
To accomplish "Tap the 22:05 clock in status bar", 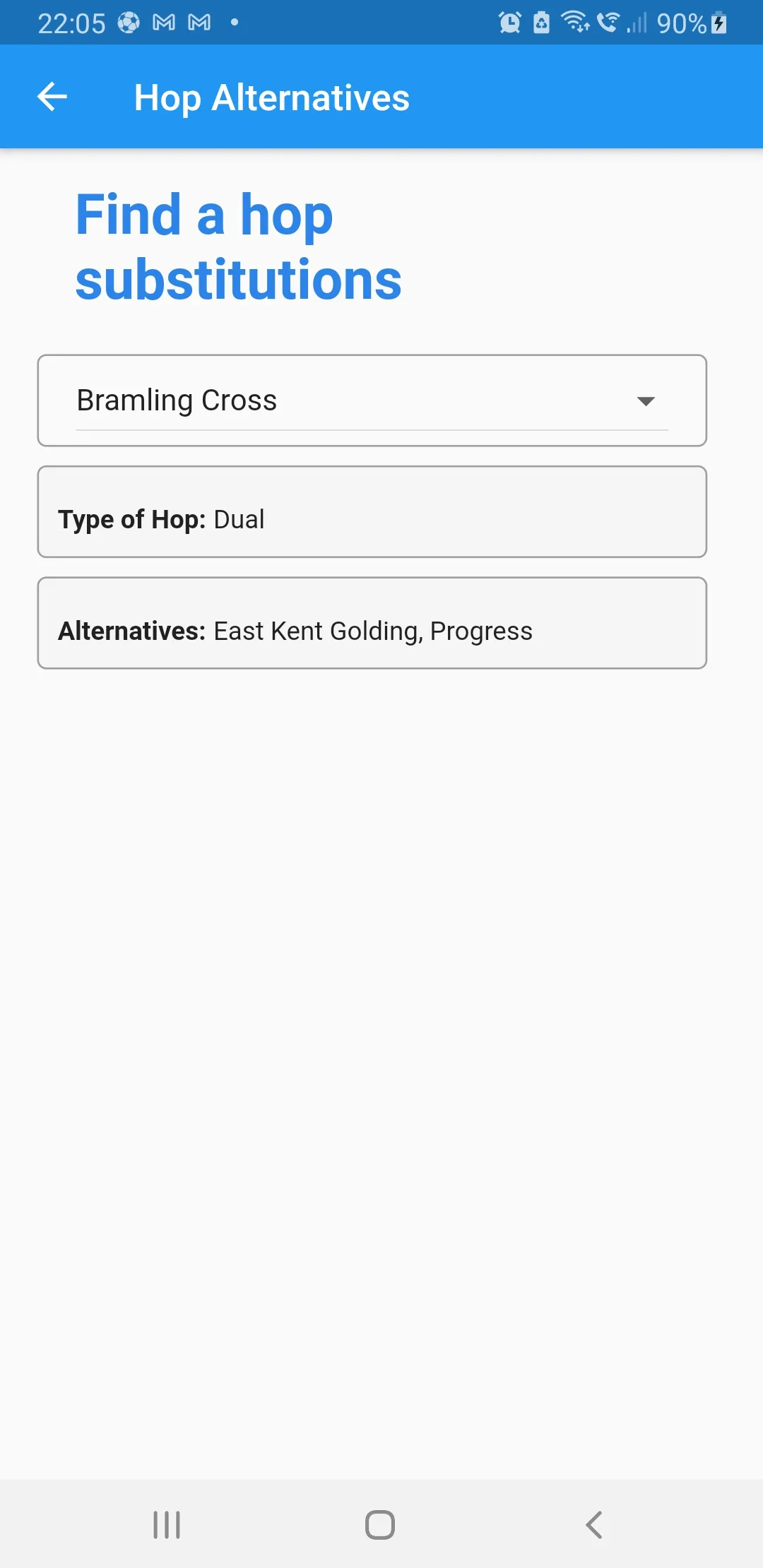I will point(71,24).
